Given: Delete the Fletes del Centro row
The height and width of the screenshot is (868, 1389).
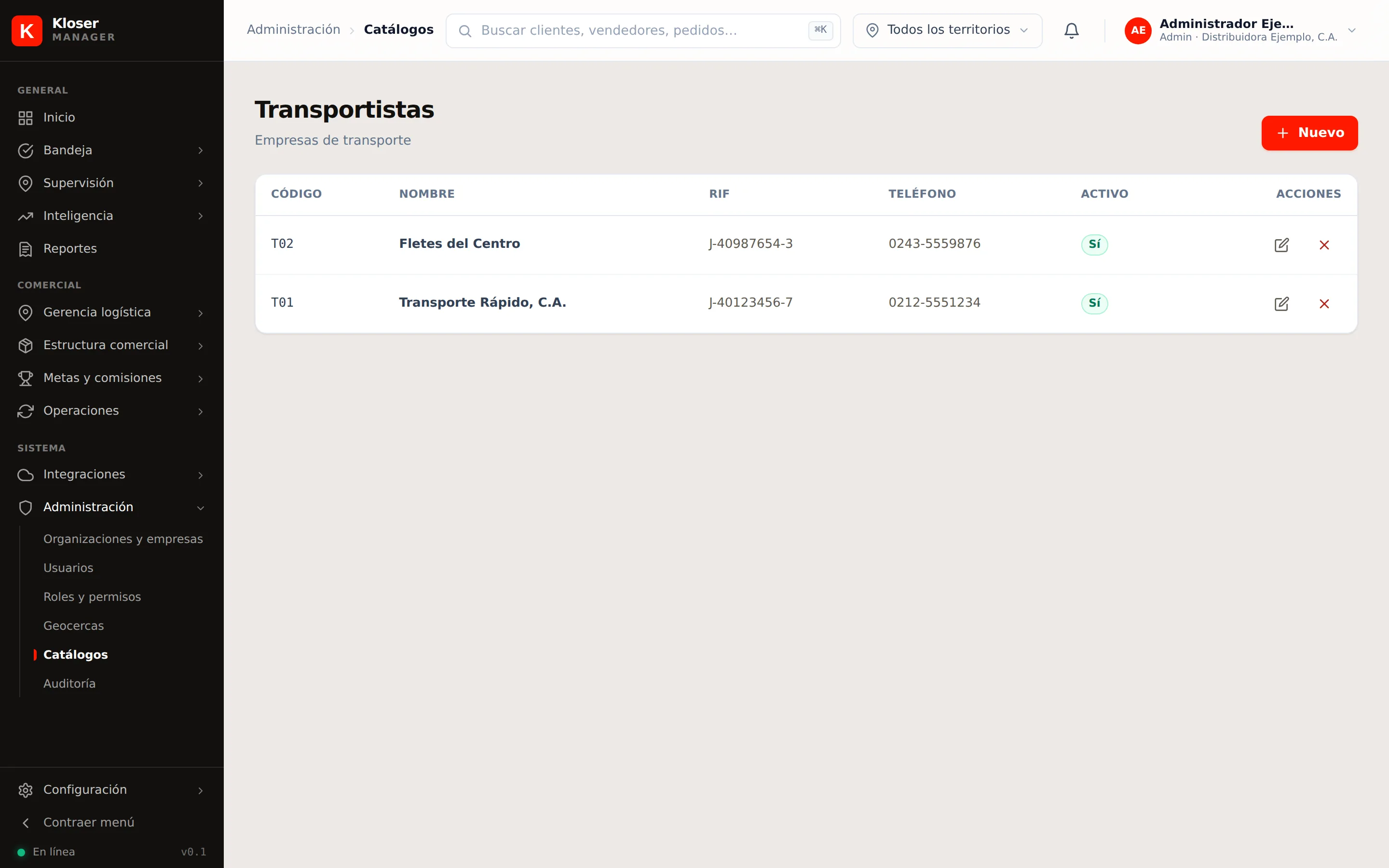Looking at the screenshot, I should click(1324, 245).
